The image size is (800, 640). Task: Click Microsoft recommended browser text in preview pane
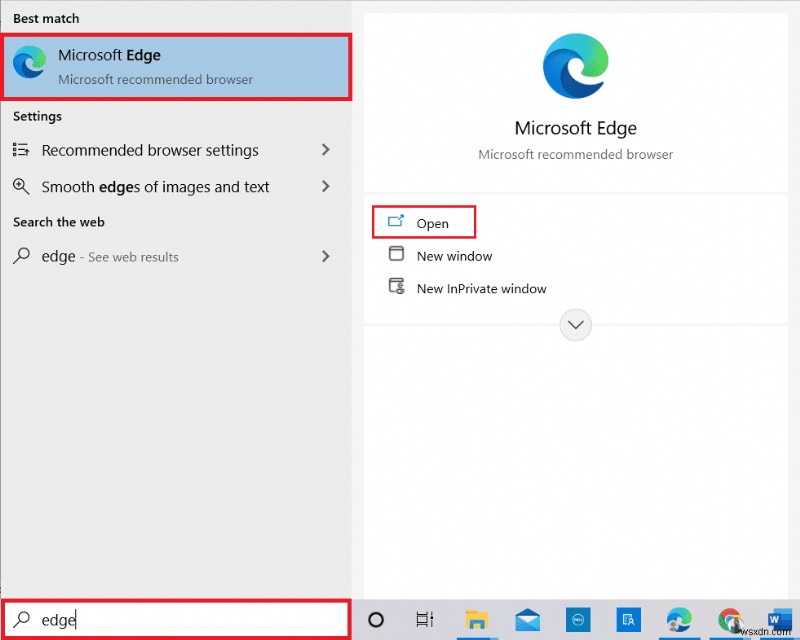coord(576,154)
